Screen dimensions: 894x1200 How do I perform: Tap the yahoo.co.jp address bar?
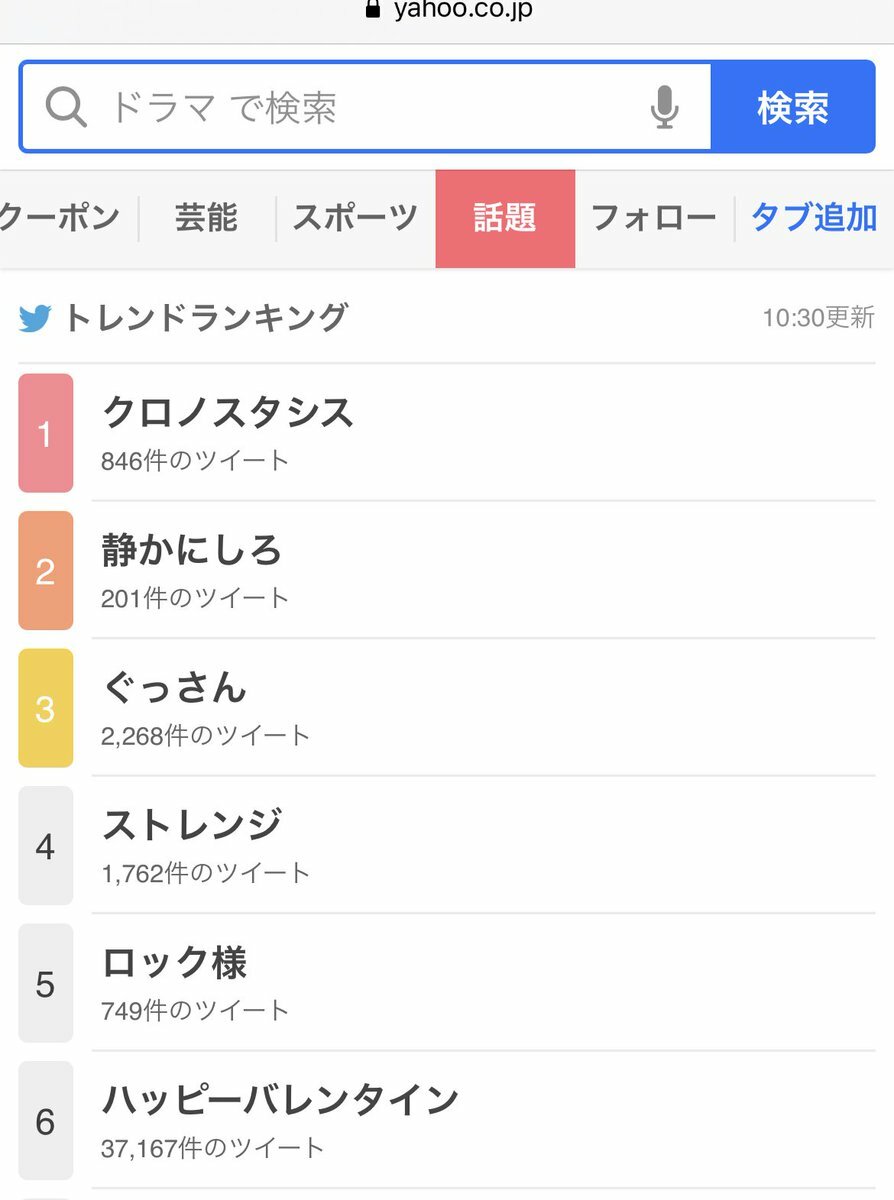[447, 12]
